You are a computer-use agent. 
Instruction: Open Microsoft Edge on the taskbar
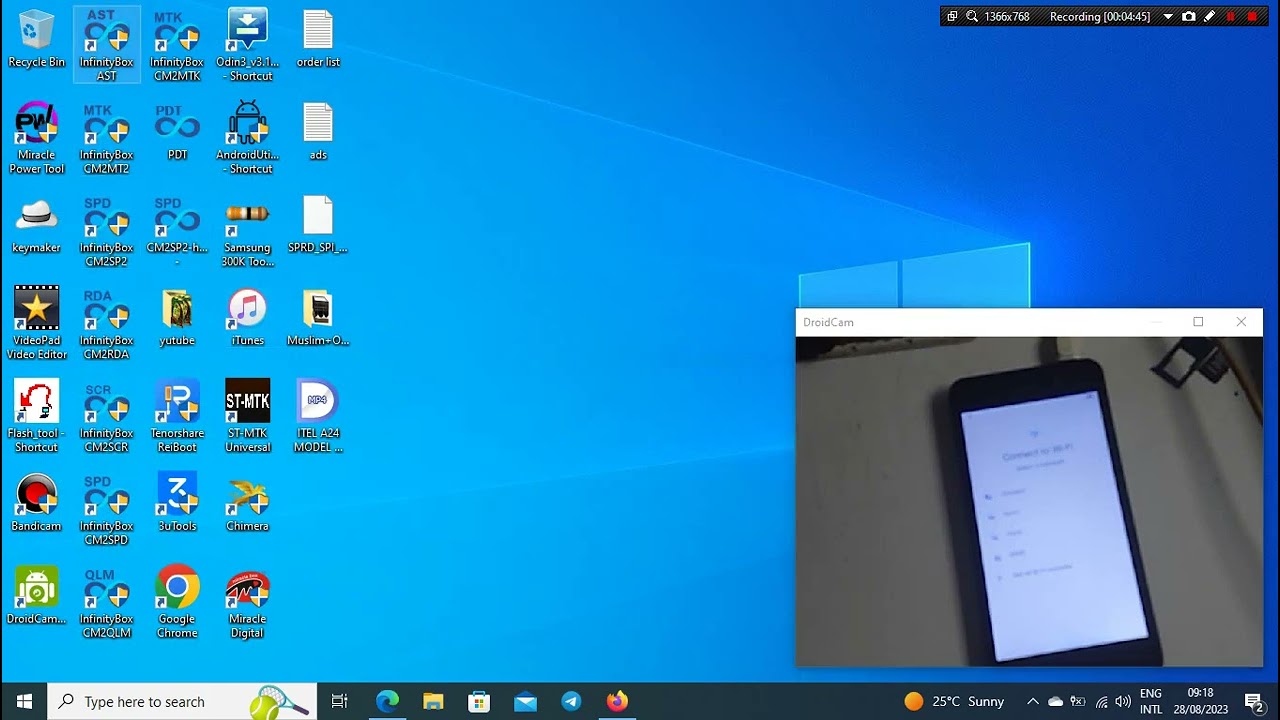(387, 701)
